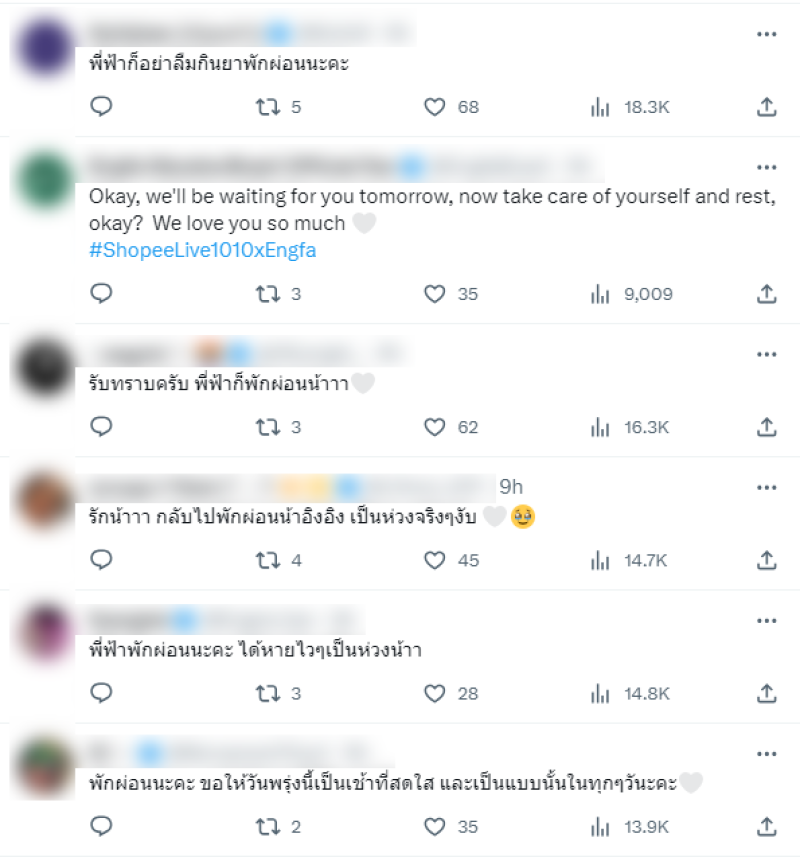Screen dimensions: 800x857
Task: Retweet the post with 62 likes
Action: pos(278,427)
